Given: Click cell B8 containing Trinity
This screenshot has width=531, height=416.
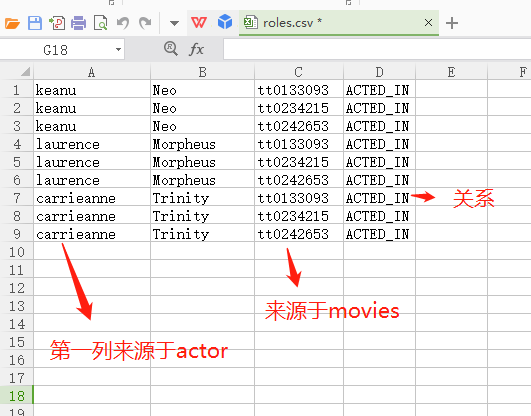Looking at the screenshot, I should [202, 216].
